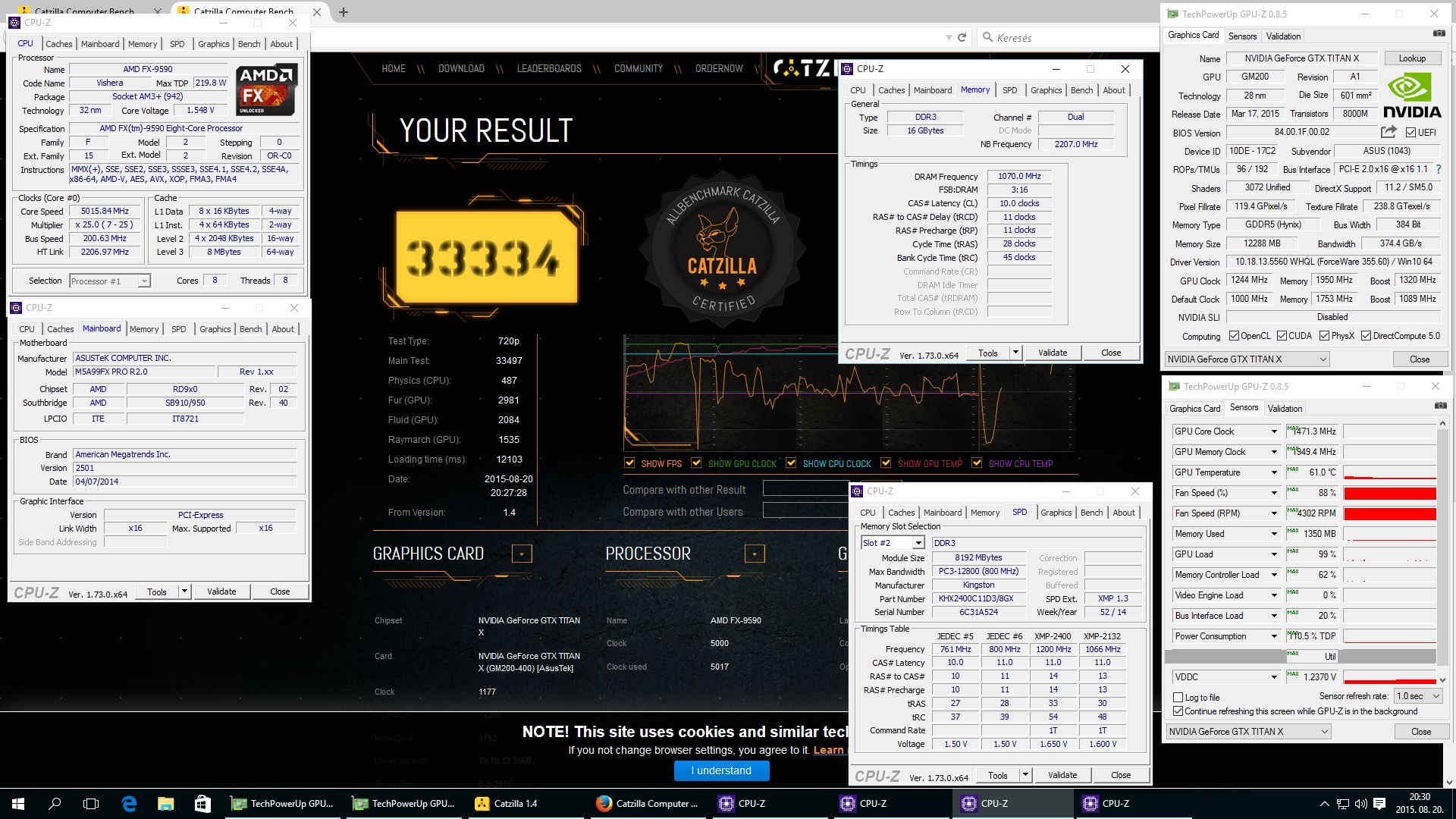Screen dimensions: 1456x819
Task: Open Tools dropdown arrow in Memory CPU-Z window
Action: pyautogui.click(x=1015, y=353)
